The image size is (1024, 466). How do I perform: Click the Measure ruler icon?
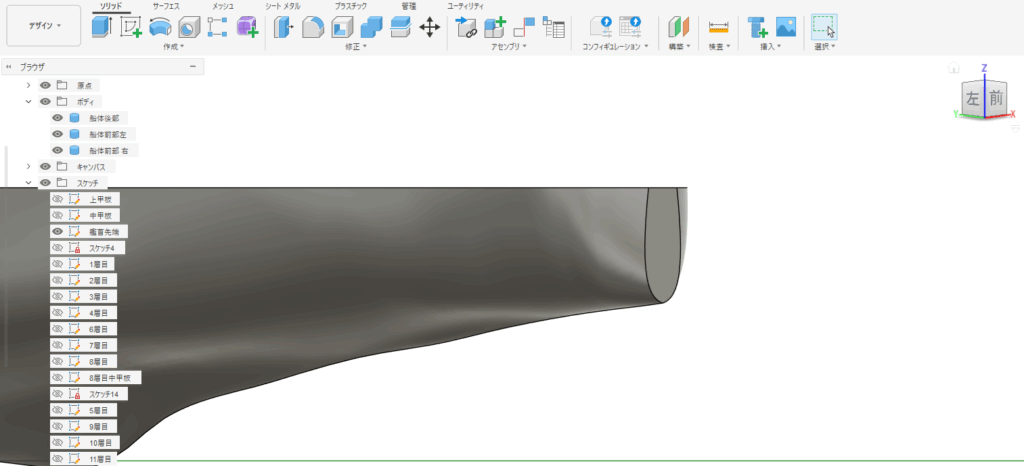click(x=718, y=28)
